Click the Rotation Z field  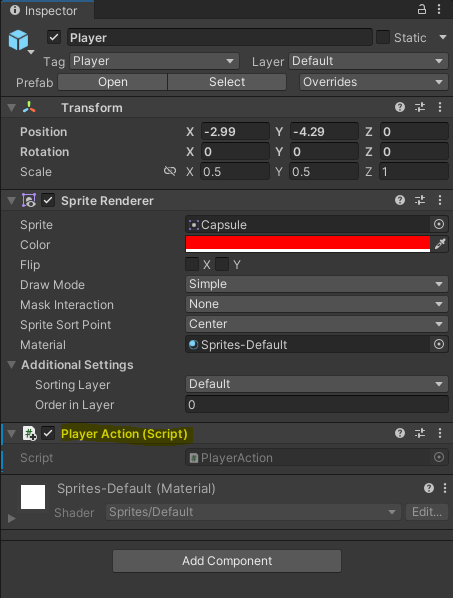click(x=414, y=151)
